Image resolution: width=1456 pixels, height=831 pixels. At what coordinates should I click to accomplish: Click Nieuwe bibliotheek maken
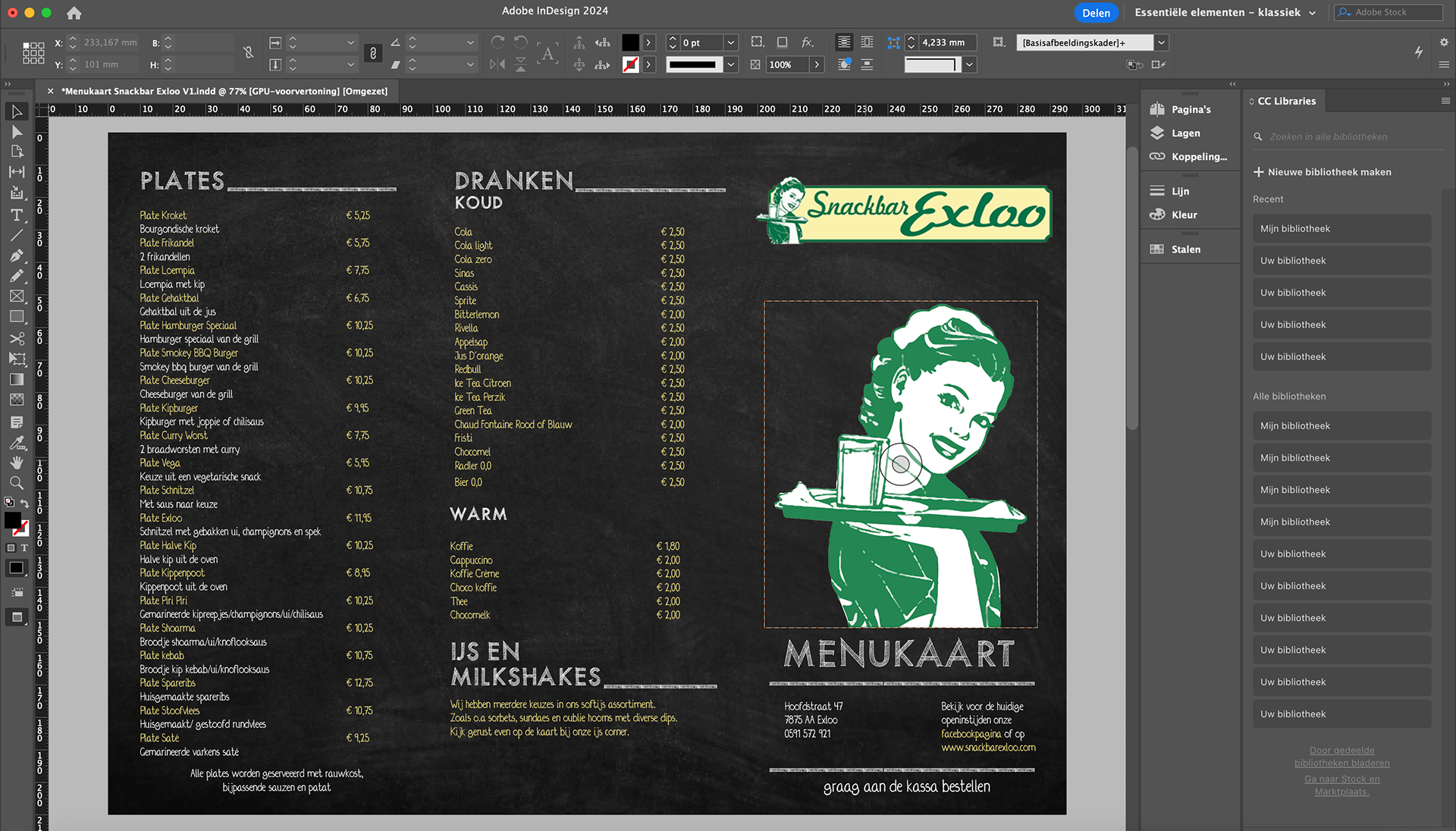coord(1323,172)
